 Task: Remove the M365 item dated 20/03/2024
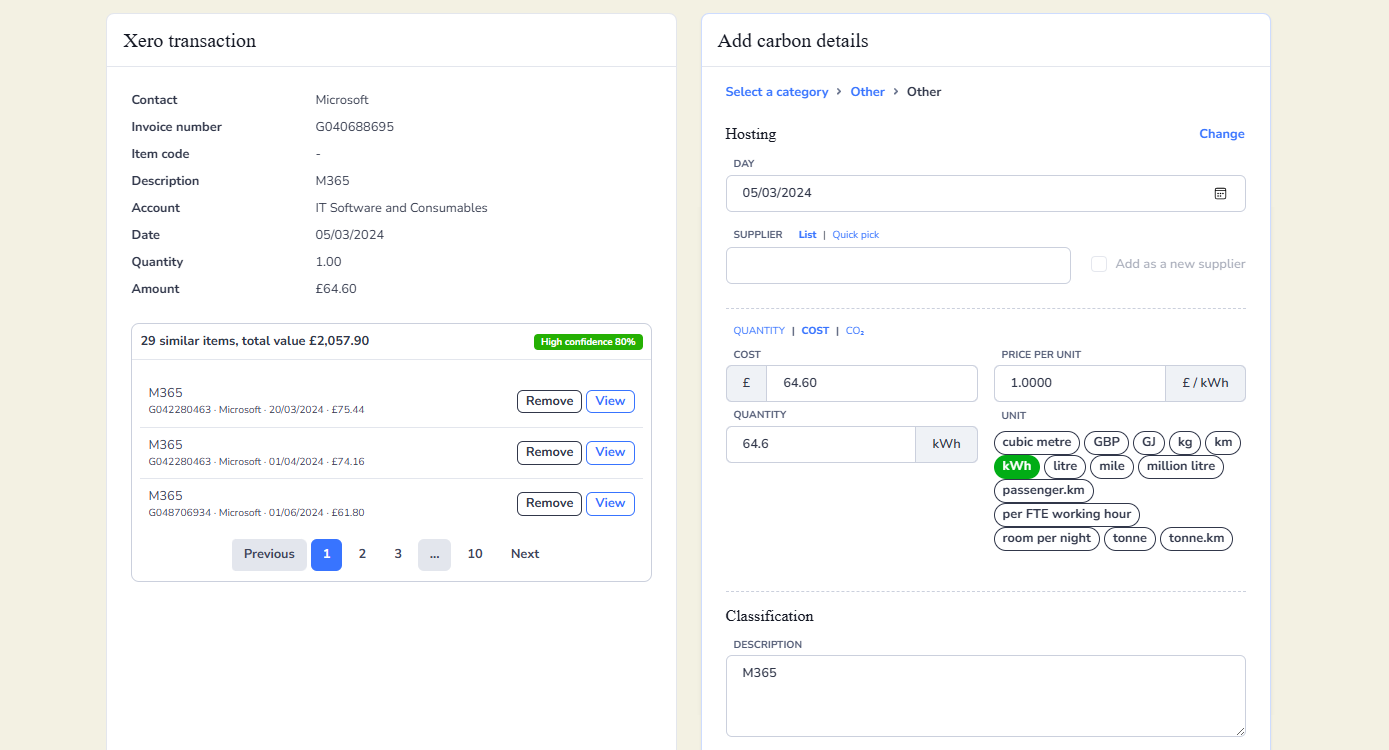coord(549,401)
